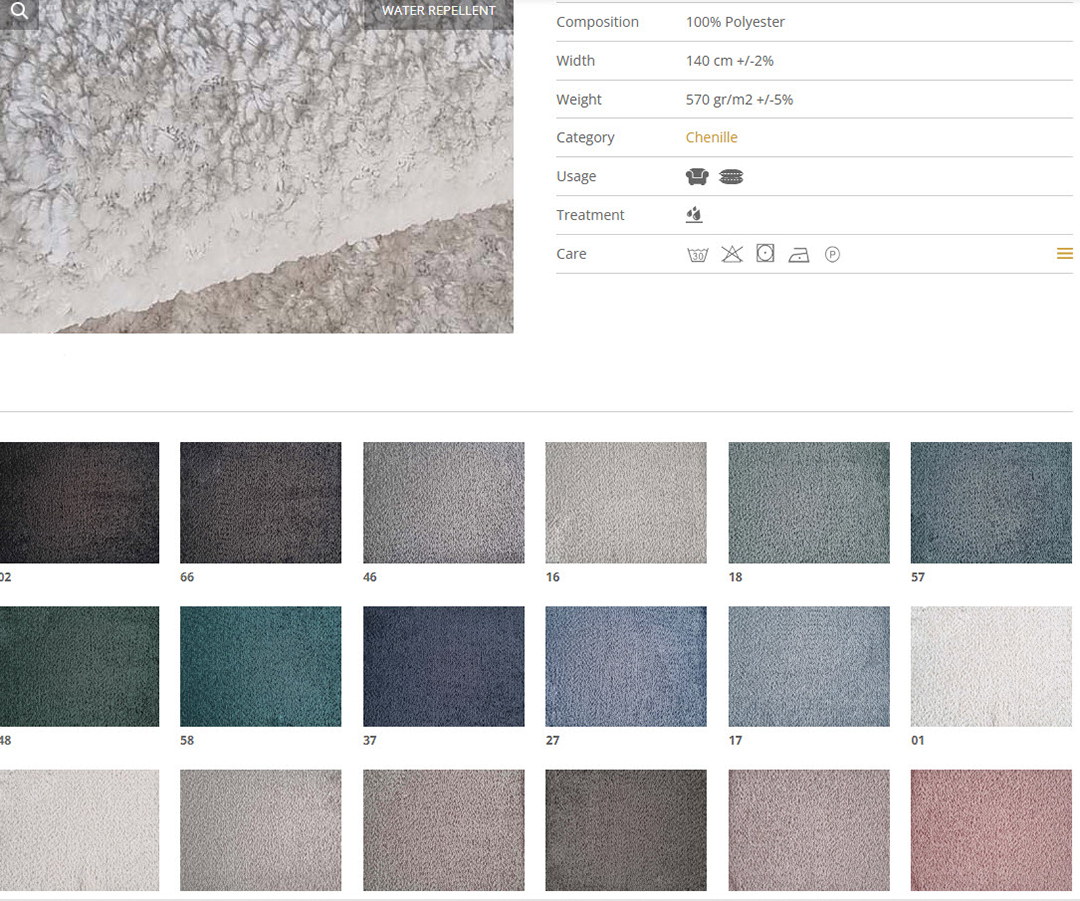Click the water repellent treatment icon
This screenshot has width=1080, height=901.
(x=694, y=215)
